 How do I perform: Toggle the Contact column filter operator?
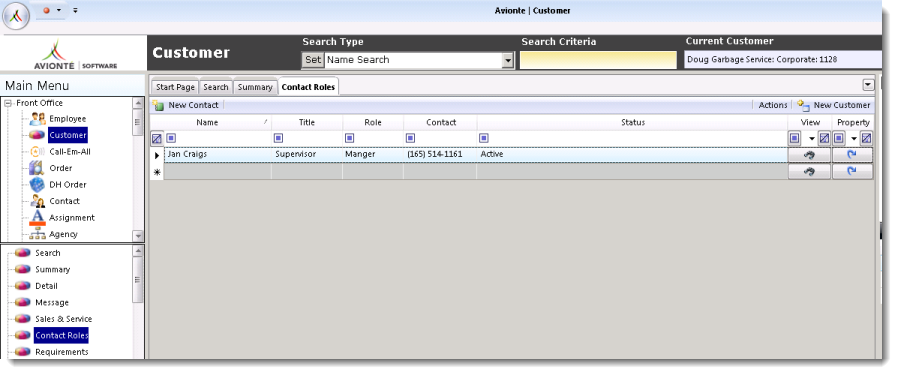coord(410,138)
